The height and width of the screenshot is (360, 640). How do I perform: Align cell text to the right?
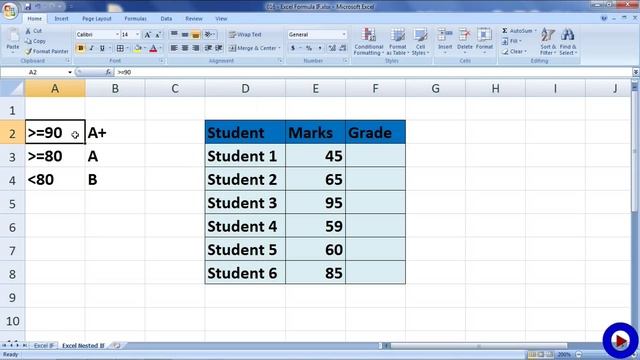196,48
